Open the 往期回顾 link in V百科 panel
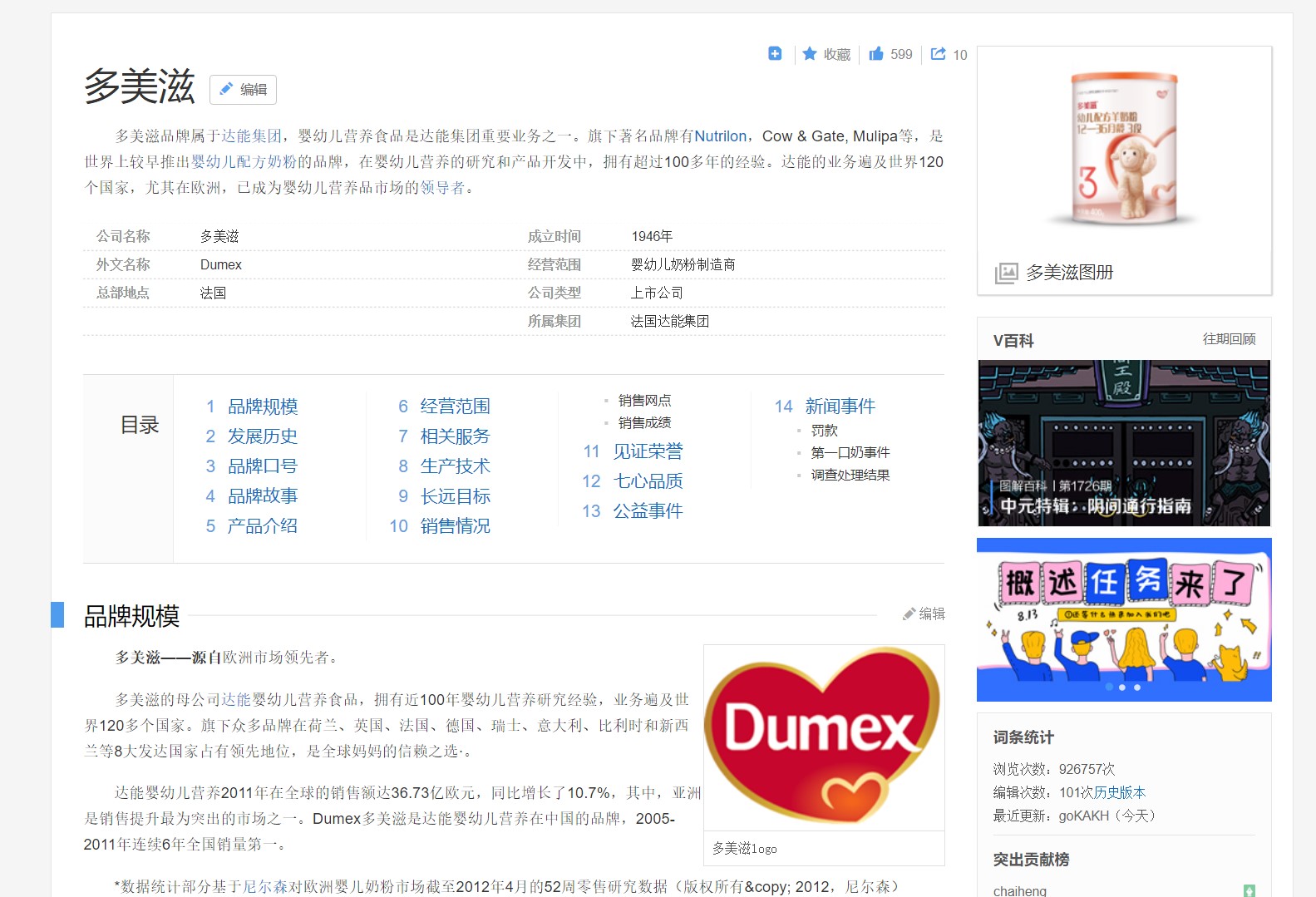1316x897 pixels. (1229, 339)
